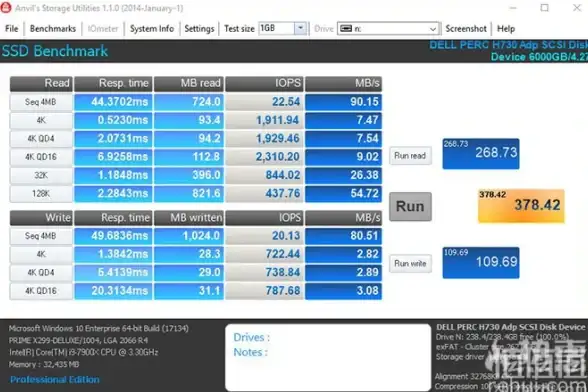Select the read Seq 4MB test button
Viewport: 588px width, 392px height.
(41, 102)
